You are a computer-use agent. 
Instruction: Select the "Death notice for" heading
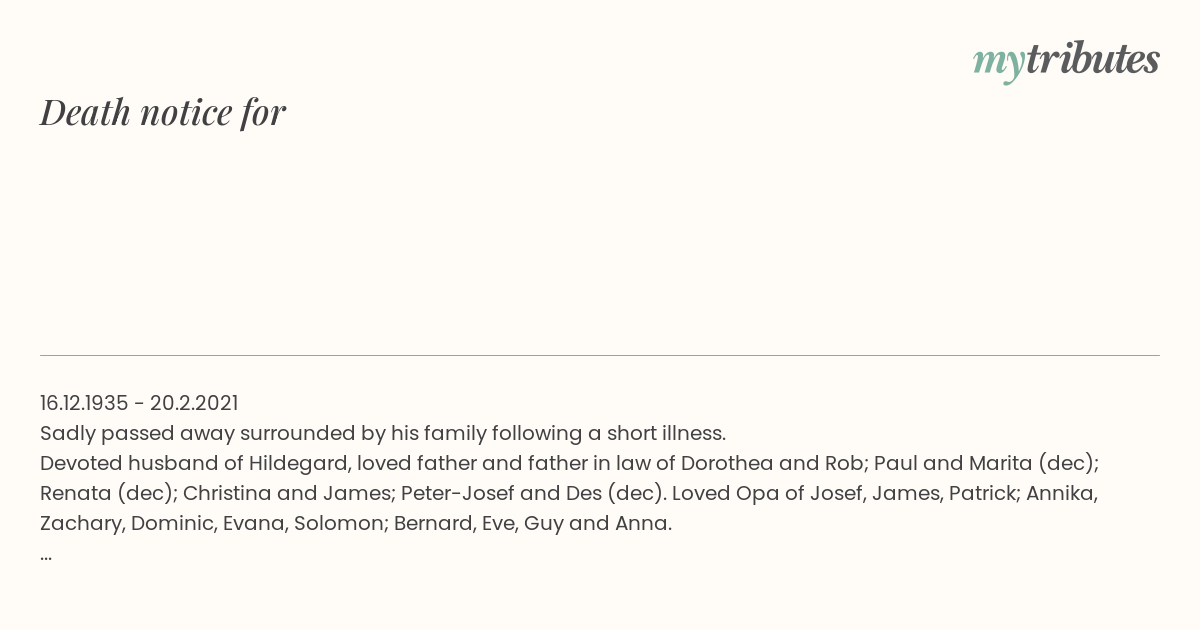[163, 113]
